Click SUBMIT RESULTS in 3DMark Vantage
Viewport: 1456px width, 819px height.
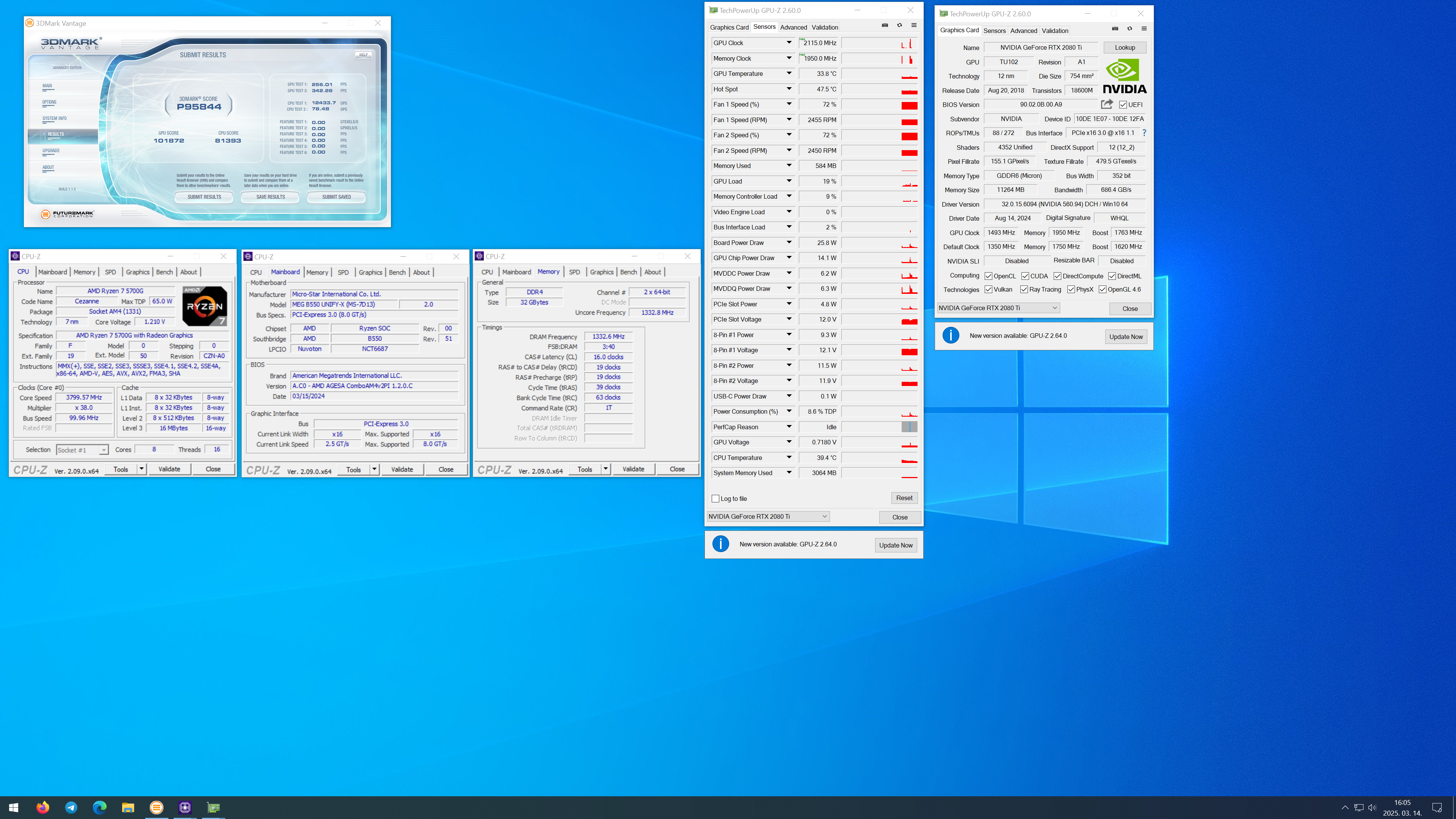[204, 197]
